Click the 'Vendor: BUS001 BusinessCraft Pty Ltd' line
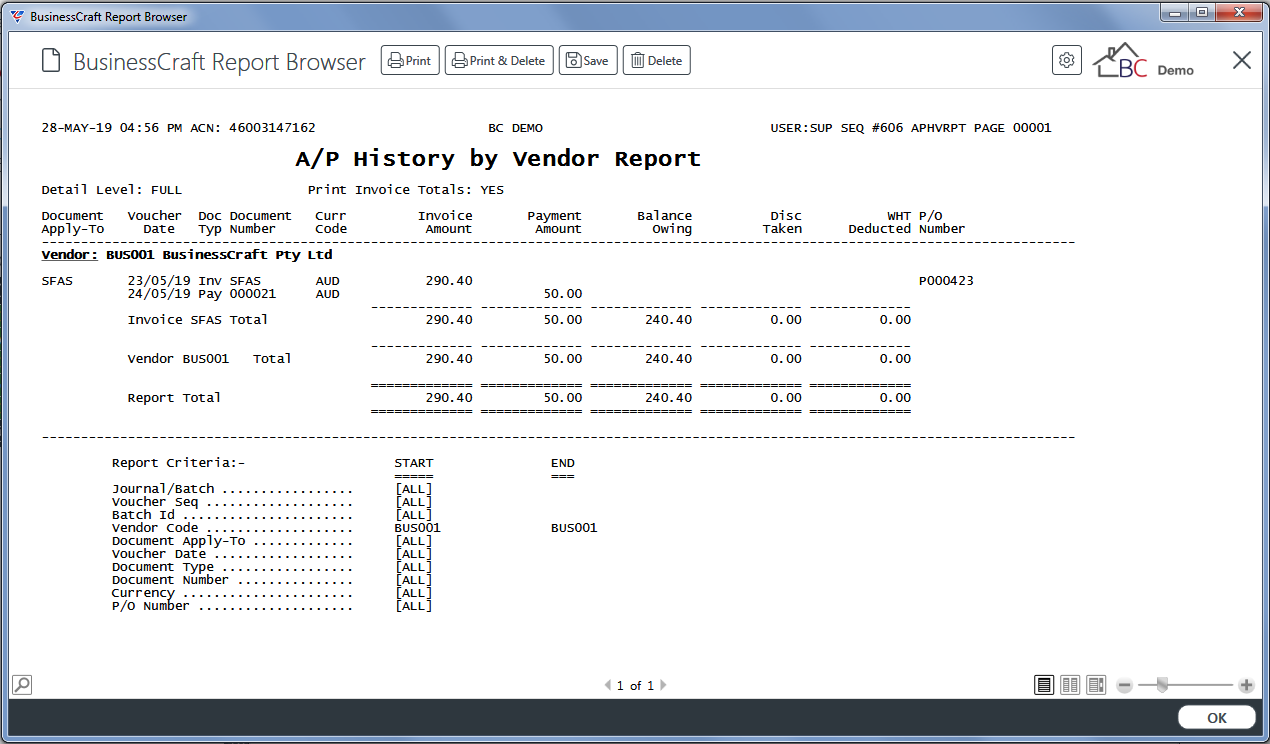This screenshot has height=744, width=1270. [187, 255]
